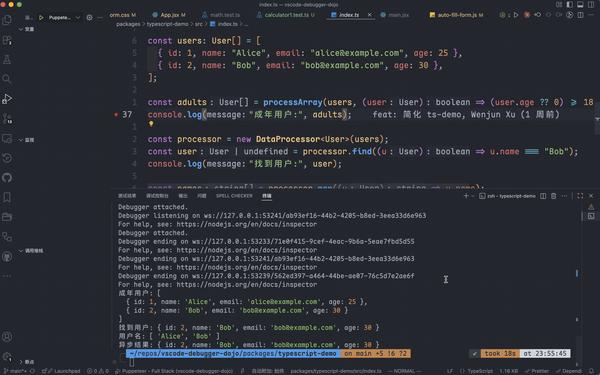
Task: Kill the terminal with the trash icon
Action: [553, 196]
